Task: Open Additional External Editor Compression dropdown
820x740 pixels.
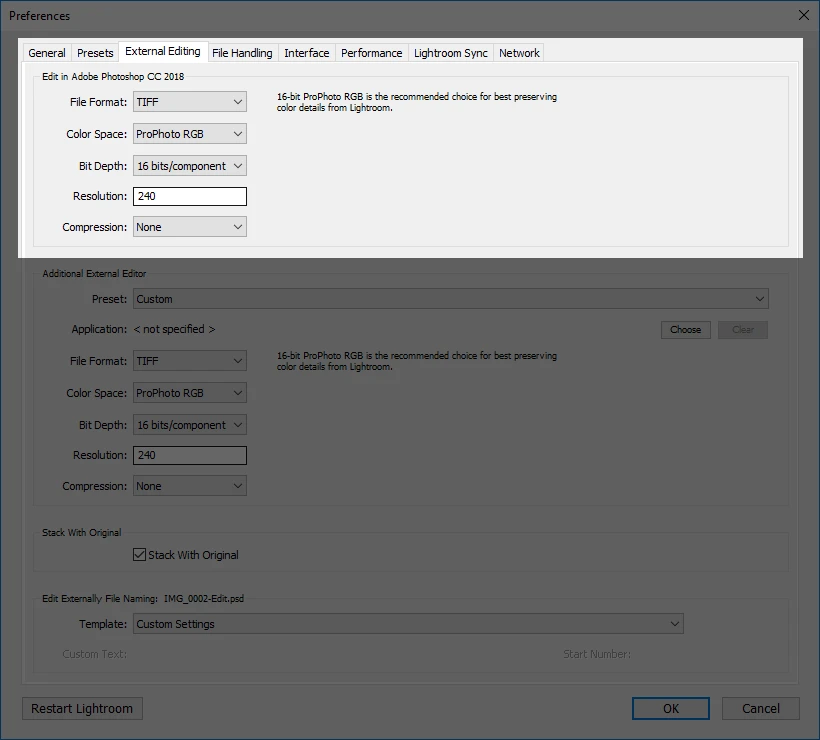Action: tap(190, 486)
